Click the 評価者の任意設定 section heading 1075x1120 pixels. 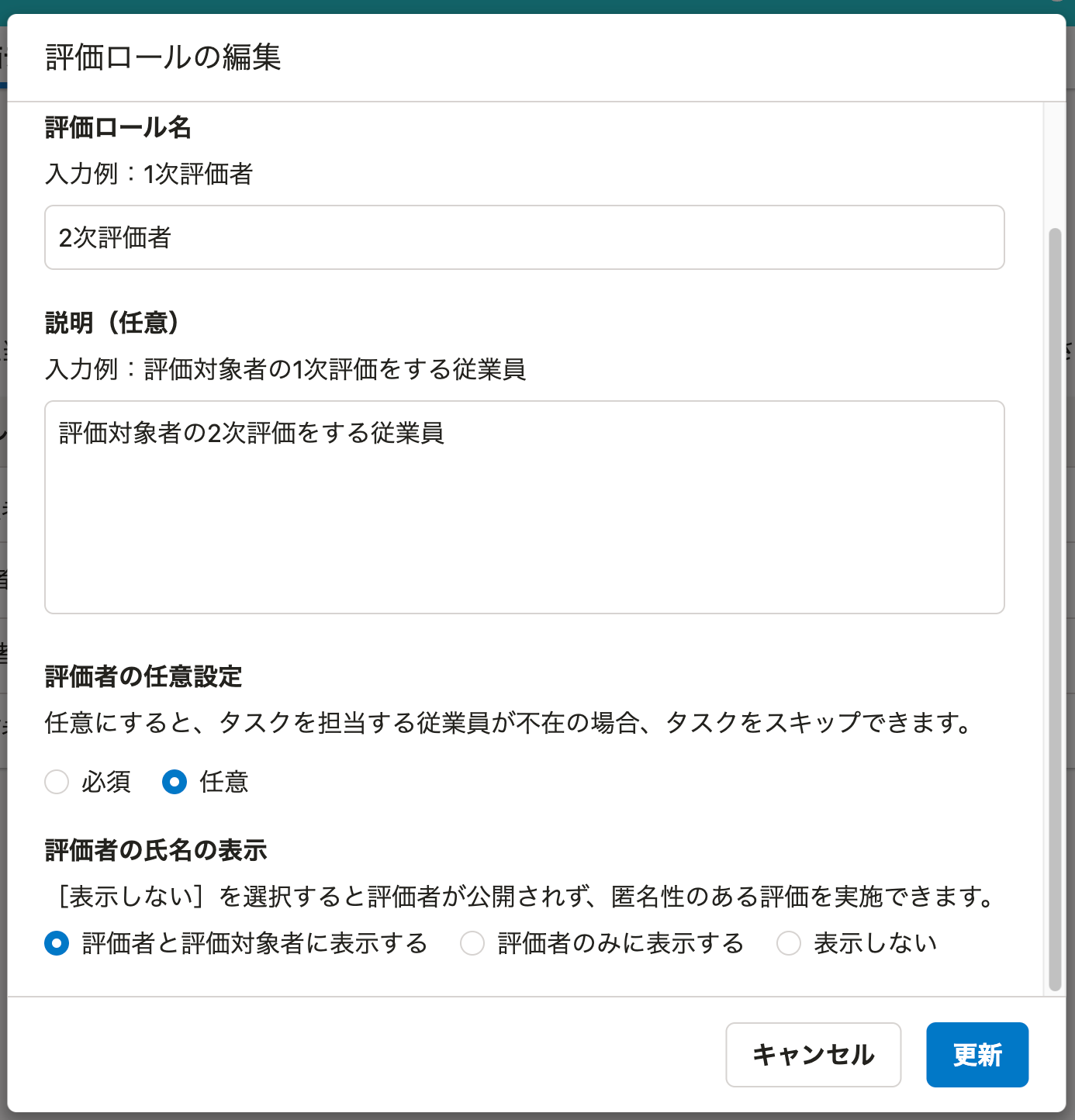tap(143, 676)
